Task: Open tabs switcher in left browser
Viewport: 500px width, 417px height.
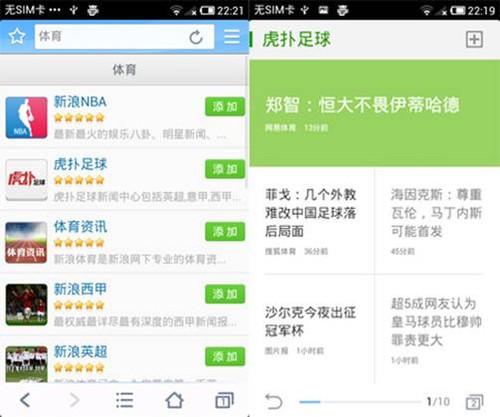Action: [x=224, y=400]
